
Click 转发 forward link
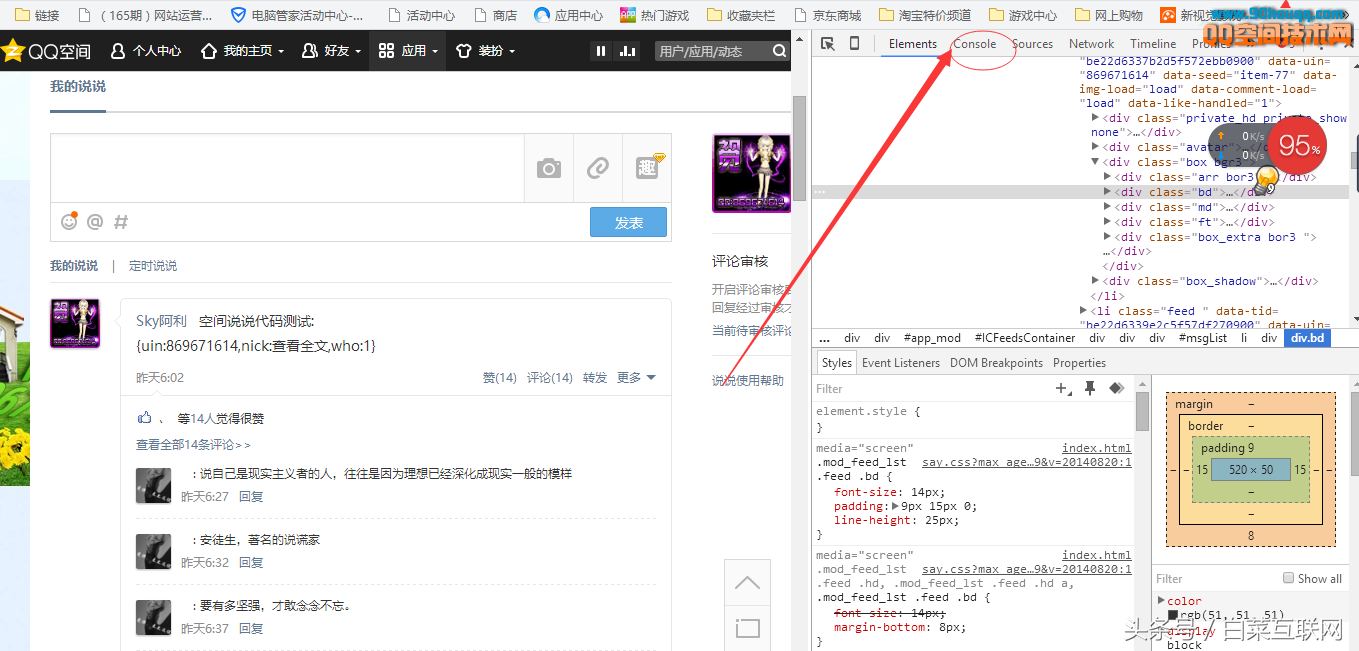point(595,378)
